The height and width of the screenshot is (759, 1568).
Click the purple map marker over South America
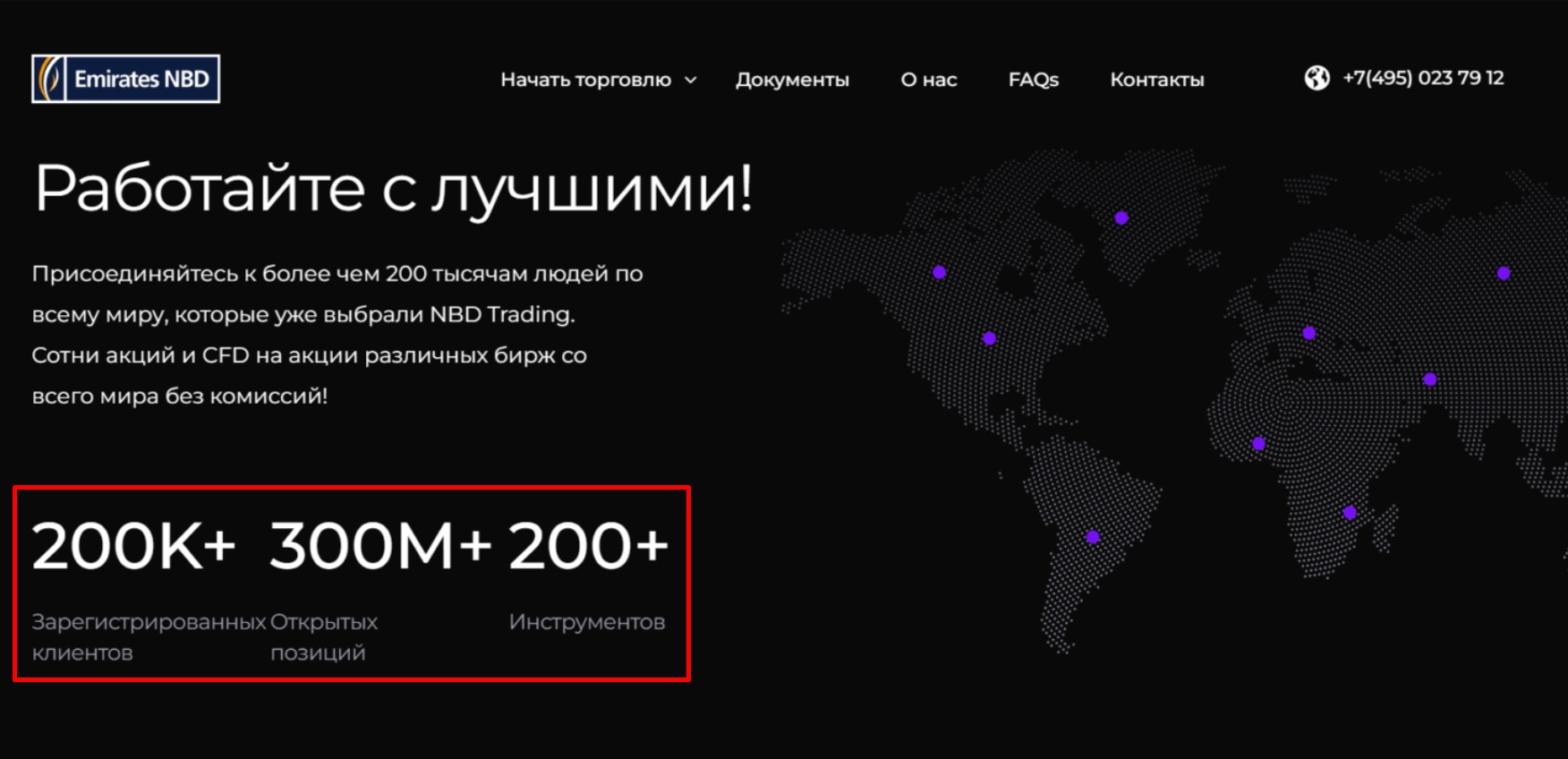click(x=1093, y=537)
